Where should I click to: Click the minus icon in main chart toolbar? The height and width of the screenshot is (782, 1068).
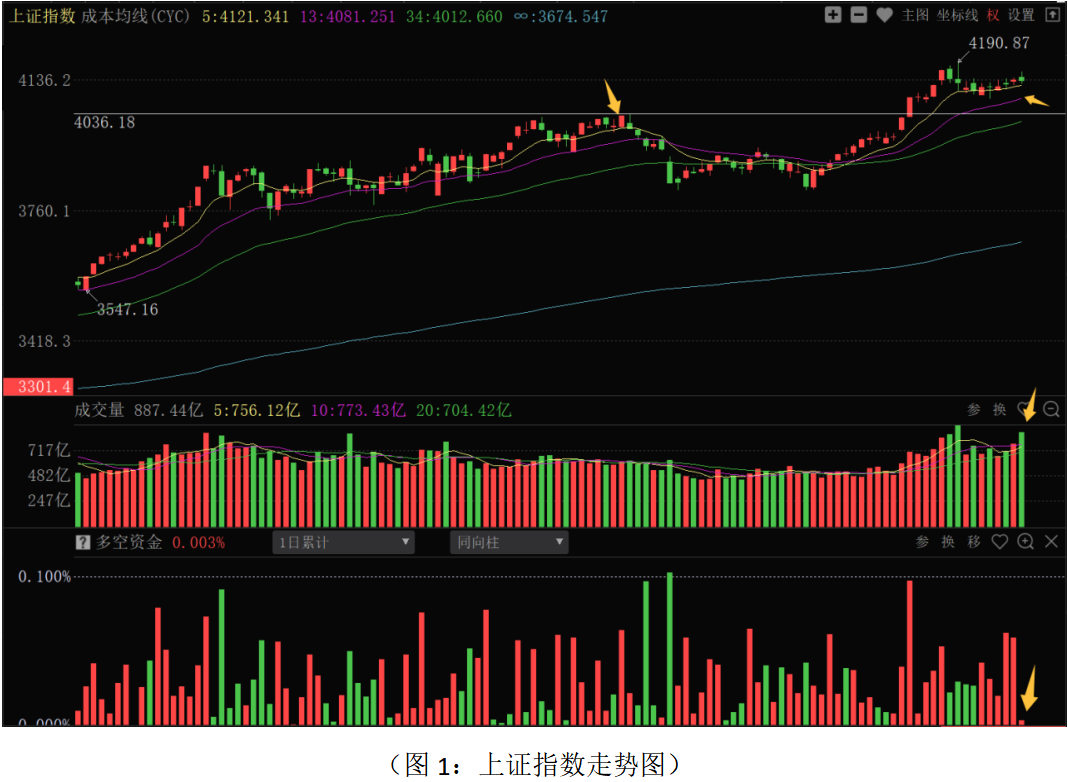pos(858,15)
